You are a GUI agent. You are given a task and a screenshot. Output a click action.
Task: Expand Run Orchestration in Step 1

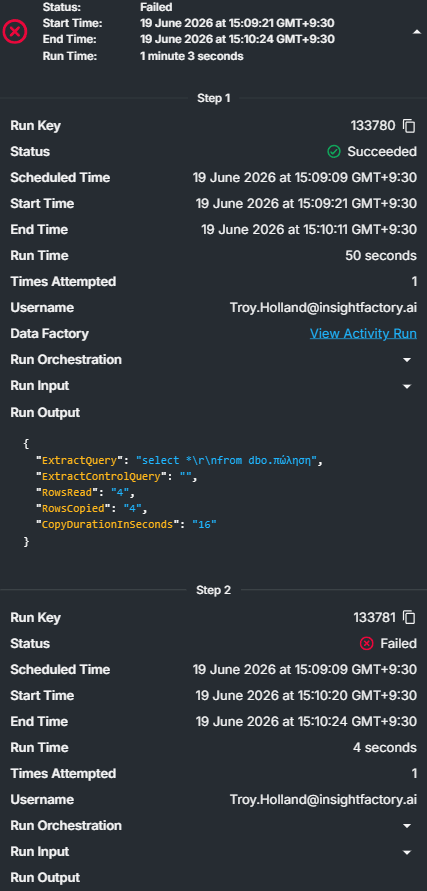(407, 360)
